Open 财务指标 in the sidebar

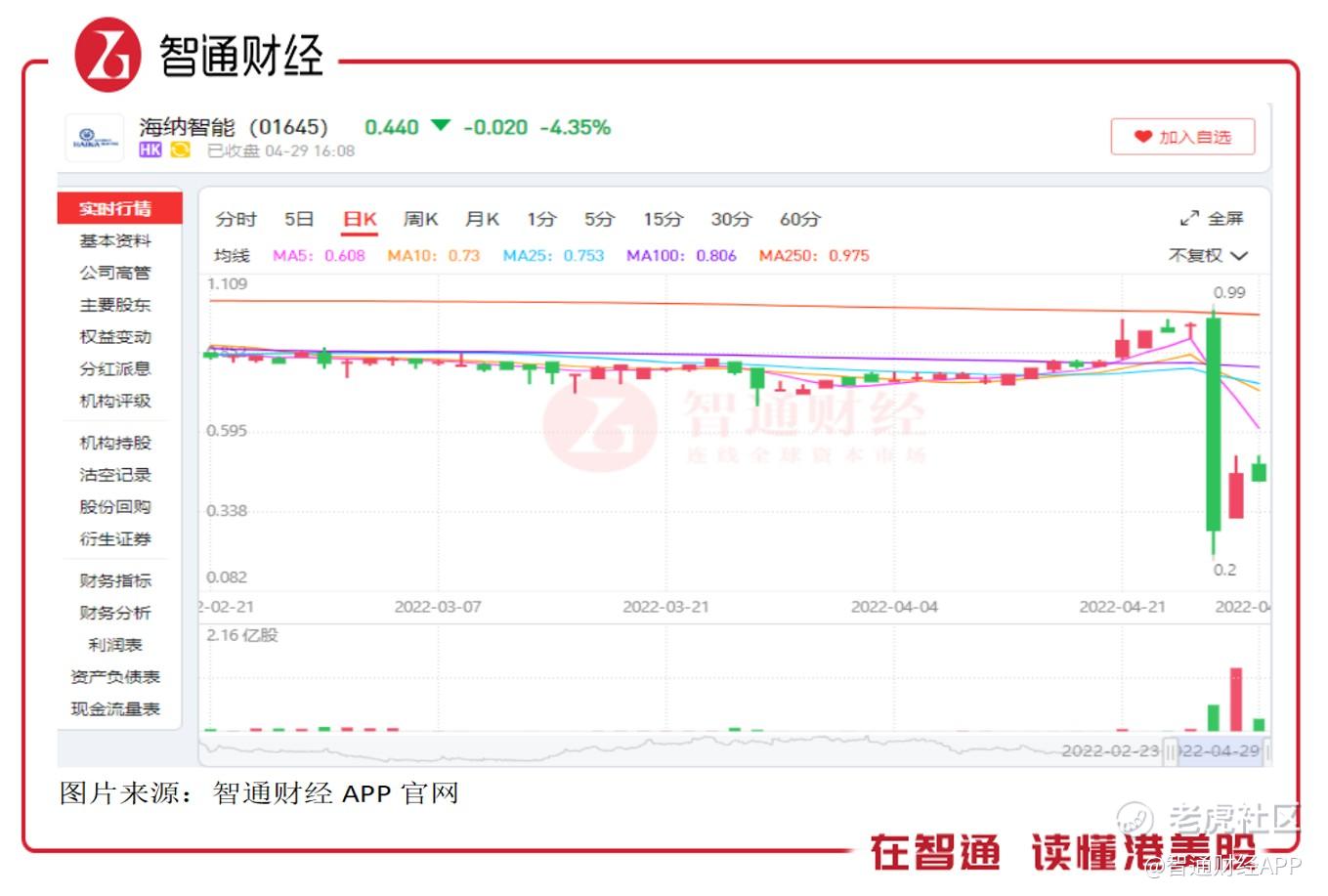[x=115, y=580]
